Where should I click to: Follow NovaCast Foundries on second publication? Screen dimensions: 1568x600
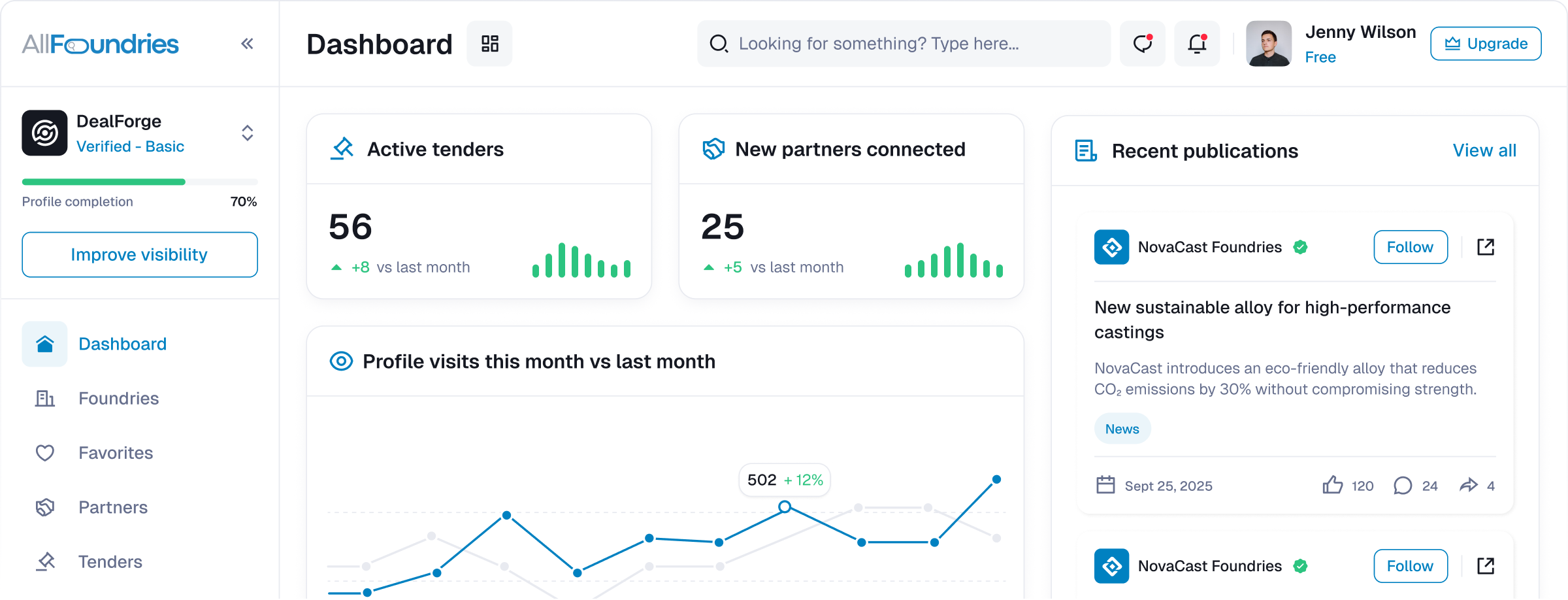1411,566
